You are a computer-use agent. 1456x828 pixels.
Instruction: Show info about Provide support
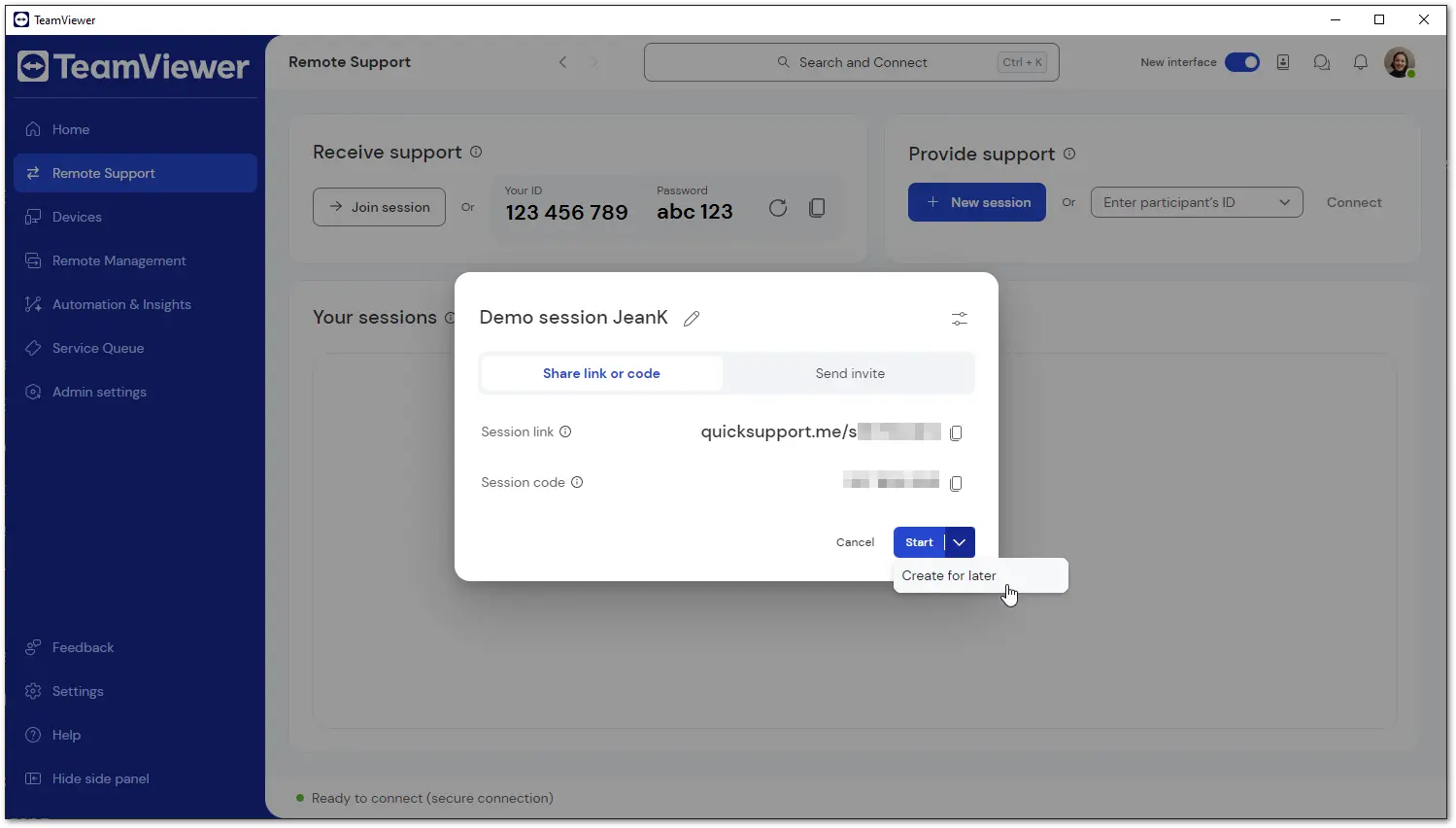[x=1069, y=154]
